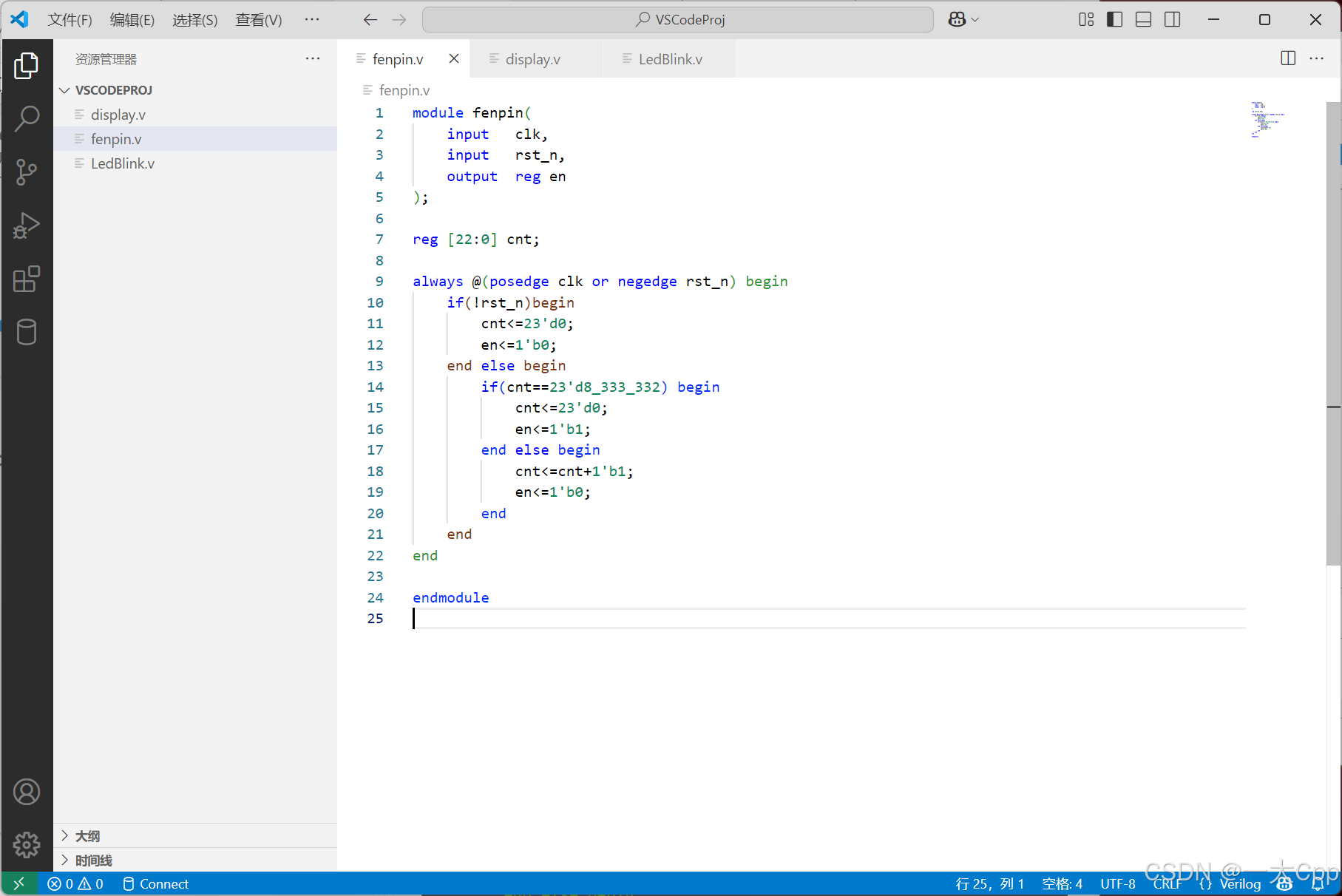1342x896 pixels.
Task: Open the 选择(S) menu
Action: (x=195, y=20)
